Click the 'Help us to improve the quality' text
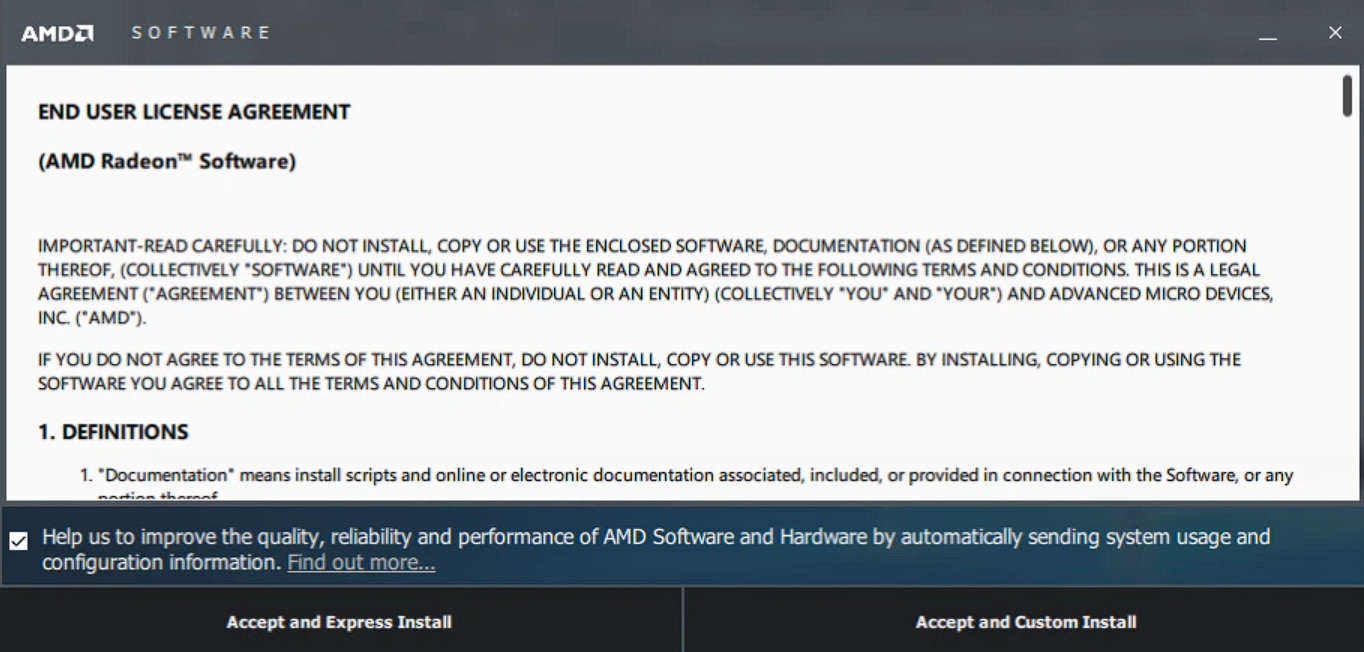1364x652 pixels. pos(656,550)
